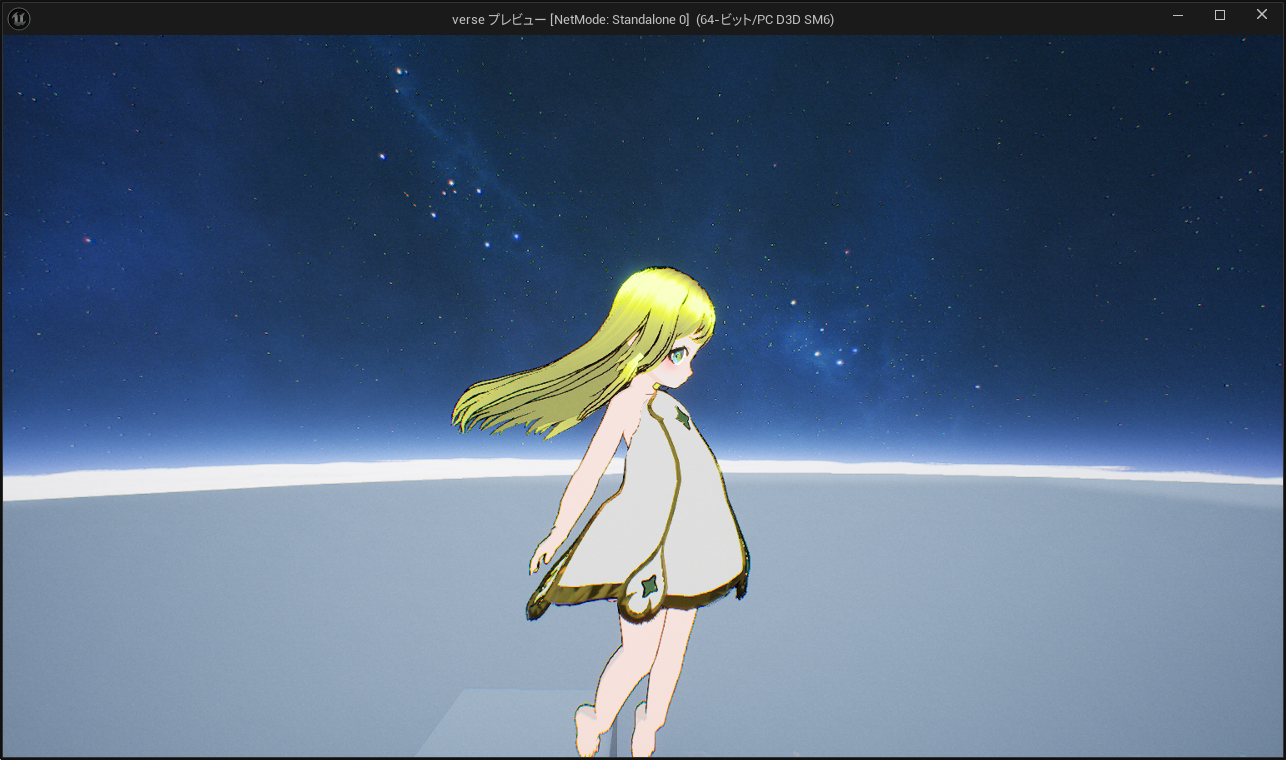
Task: Click the window title text 'verse プレビュー'
Action: click(x=498, y=19)
